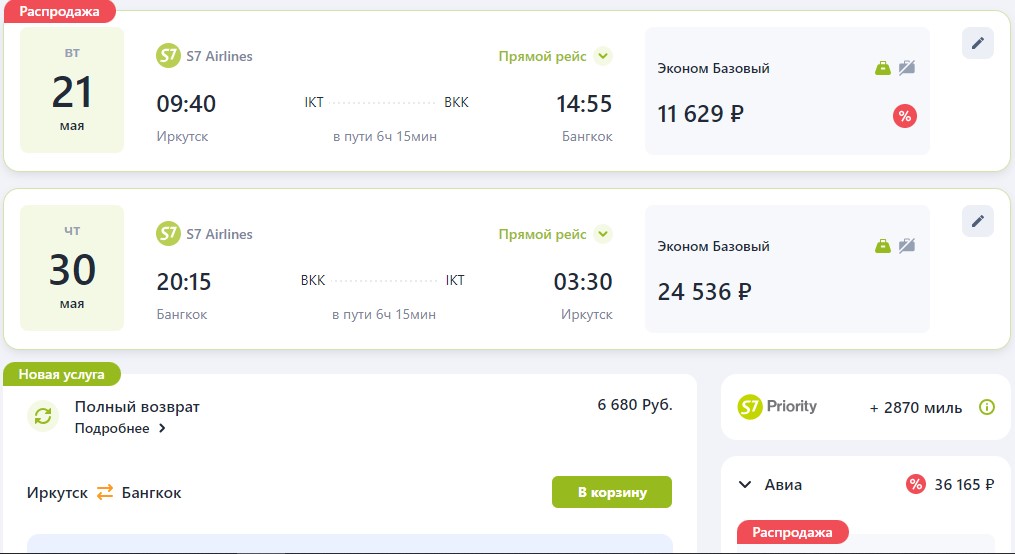Open the info icon next to 2870 миль
Screen dimensions: 1015x554
pyautogui.click(x=987, y=407)
